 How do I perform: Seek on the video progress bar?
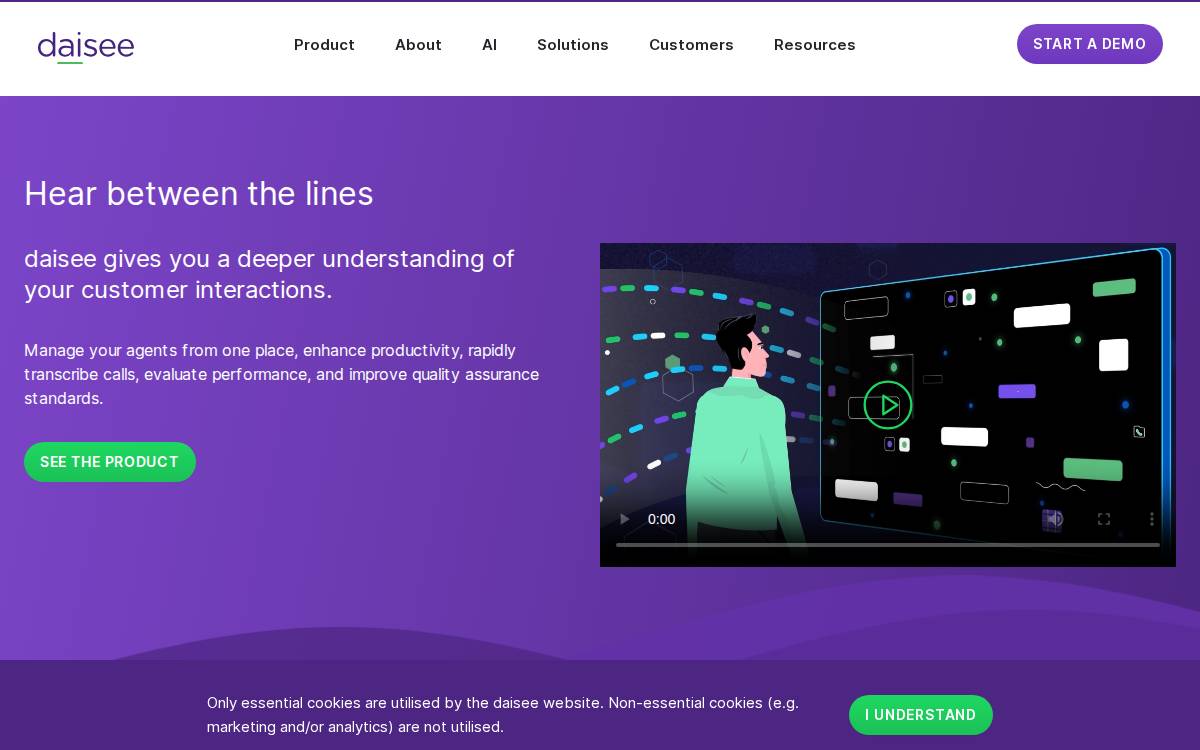click(x=888, y=545)
